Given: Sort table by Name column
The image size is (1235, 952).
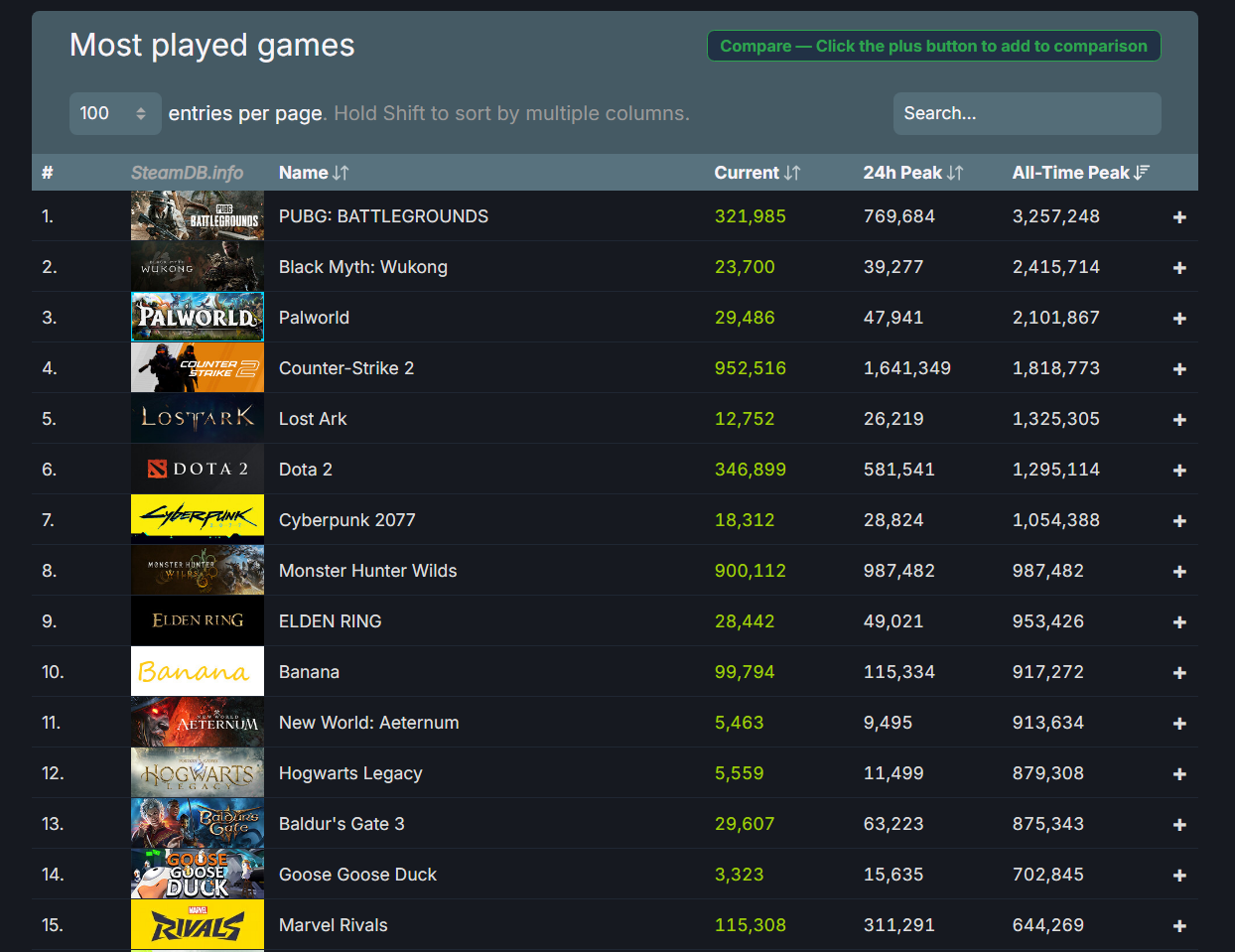Looking at the screenshot, I should point(313,173).
